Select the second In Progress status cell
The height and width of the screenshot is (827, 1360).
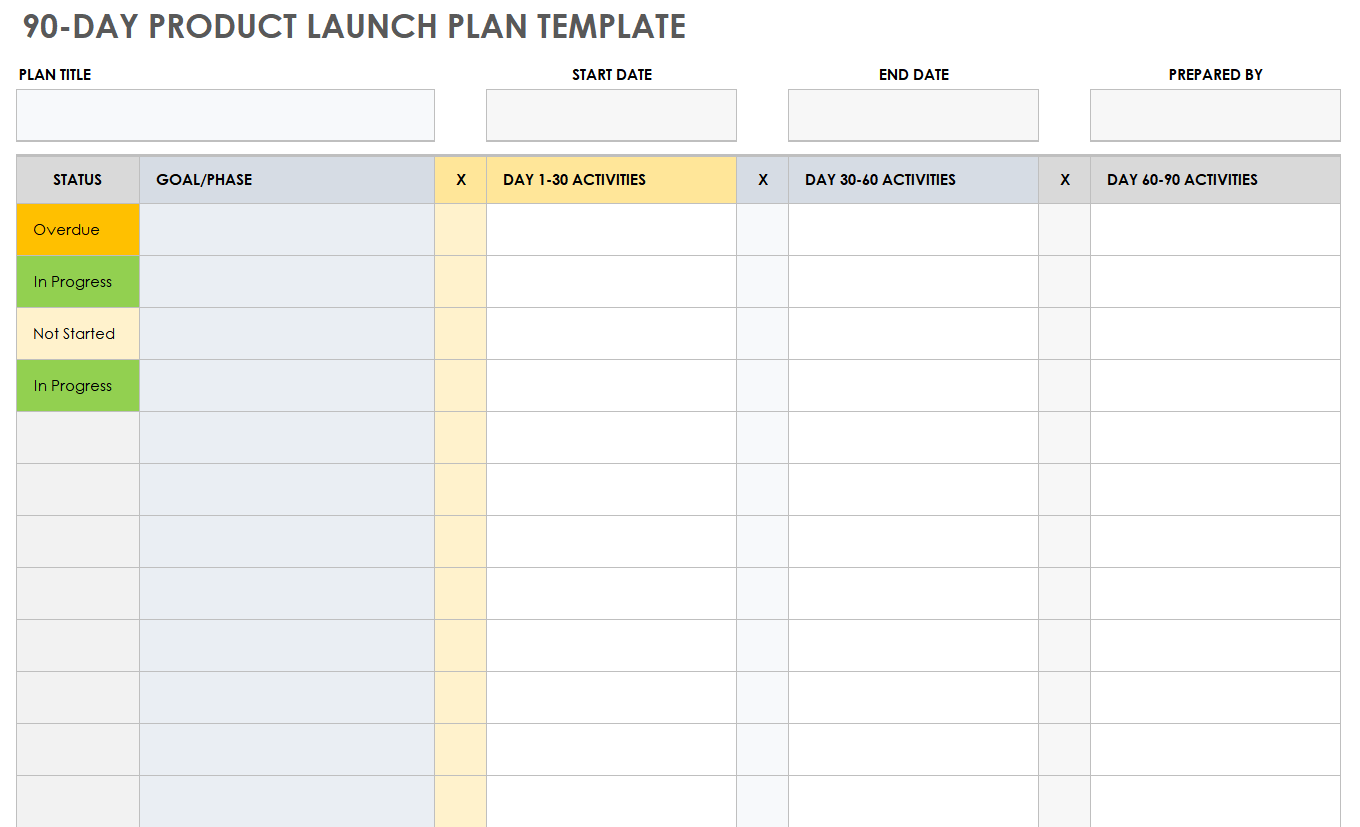coord(78,386)
